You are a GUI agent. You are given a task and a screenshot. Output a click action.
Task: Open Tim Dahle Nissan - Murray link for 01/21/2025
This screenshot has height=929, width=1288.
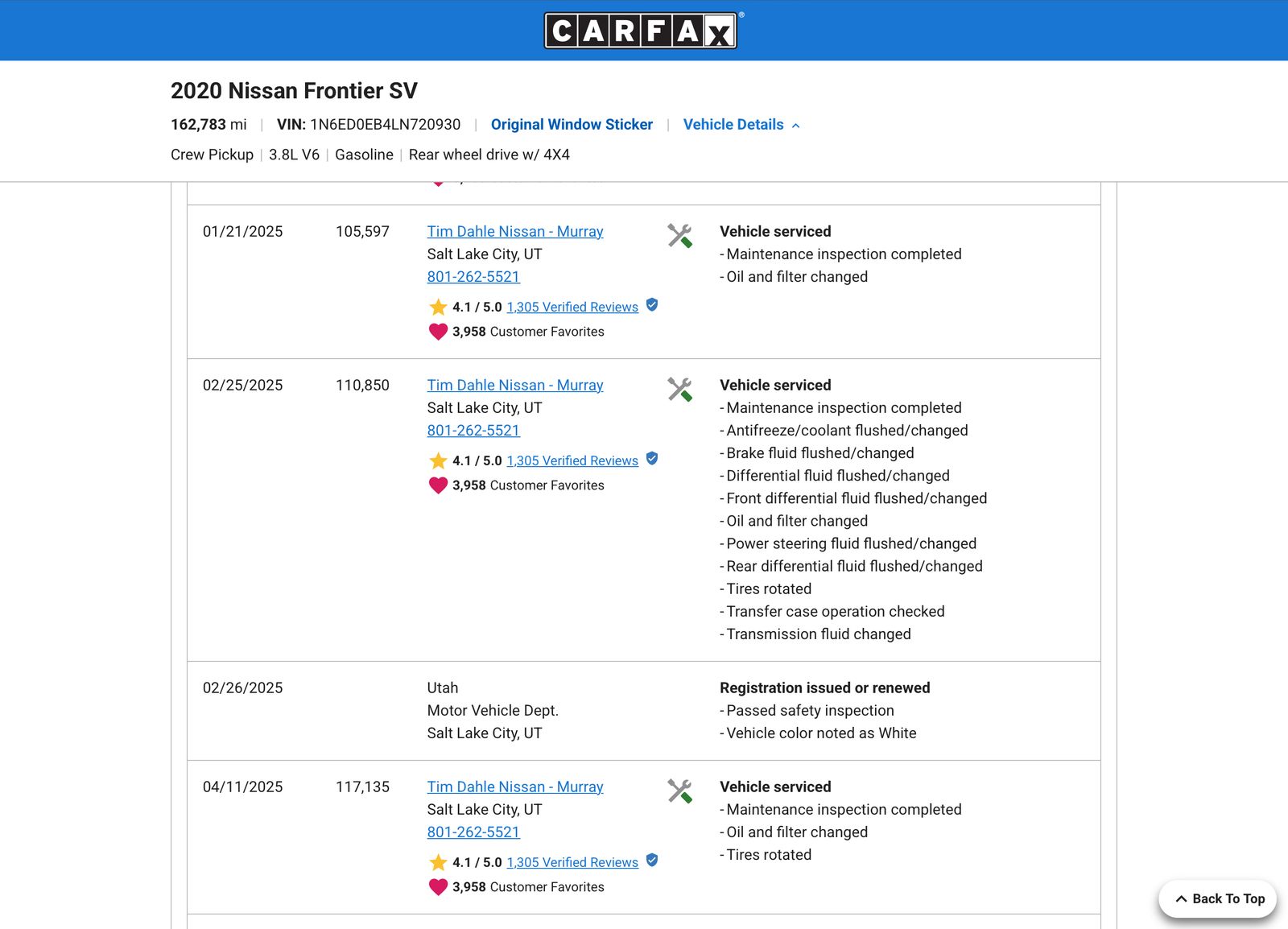pyautogui.click(x=515, y=232)
